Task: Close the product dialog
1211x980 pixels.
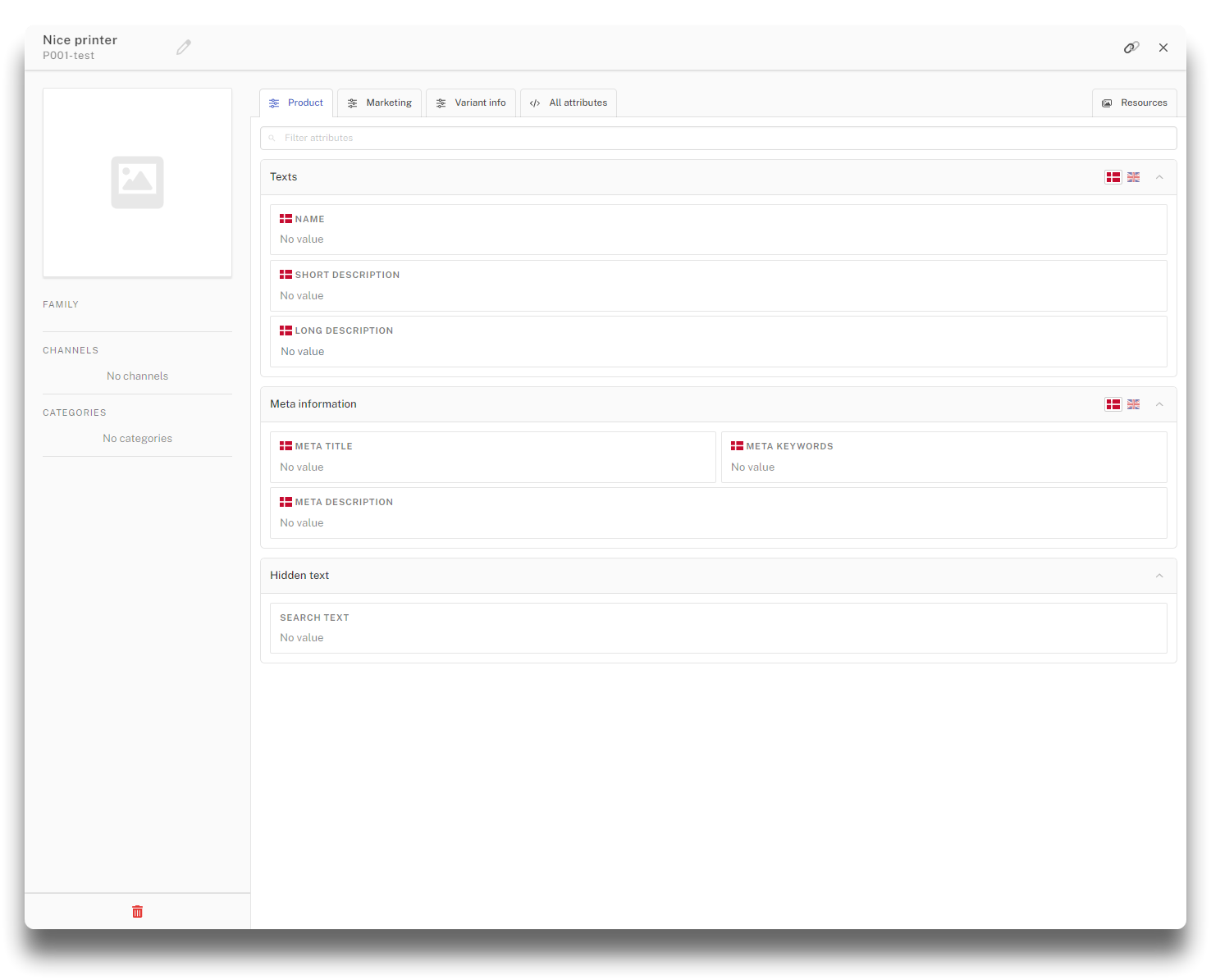Action: tap(1163, 48)
